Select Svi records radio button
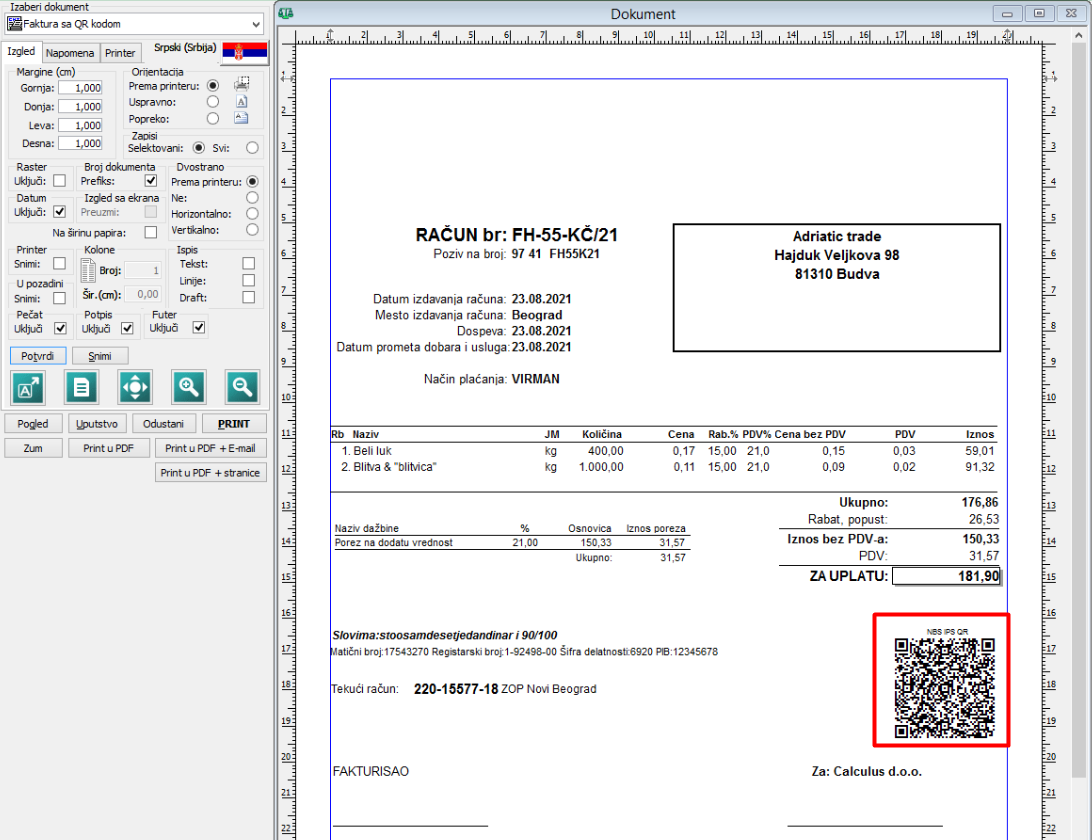 252,148
